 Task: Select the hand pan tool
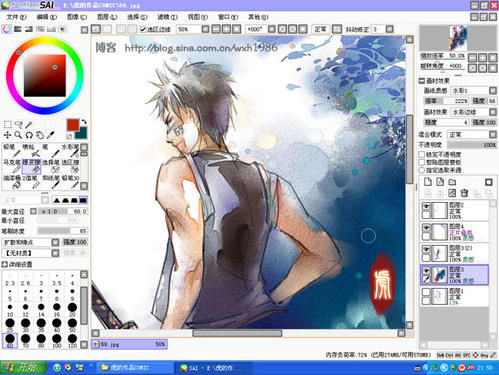click(x=40, y=135)
